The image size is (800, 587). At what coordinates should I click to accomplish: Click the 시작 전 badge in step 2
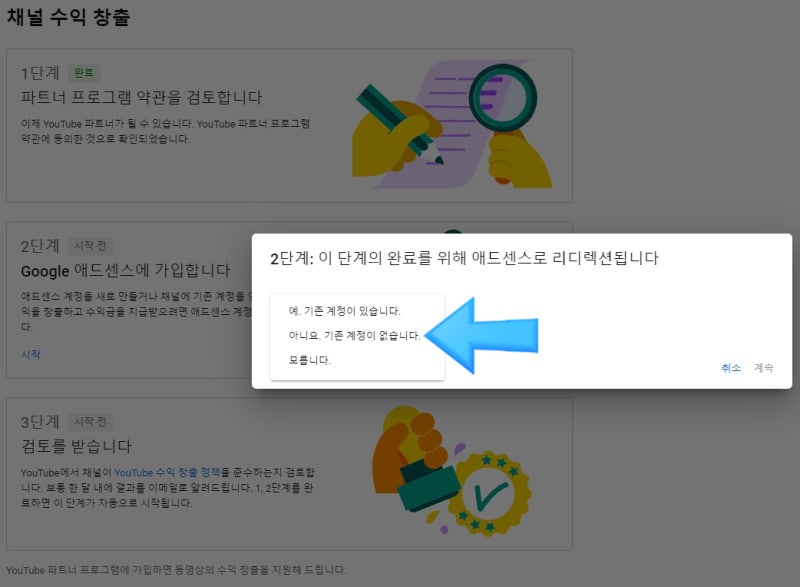(90, 246)
